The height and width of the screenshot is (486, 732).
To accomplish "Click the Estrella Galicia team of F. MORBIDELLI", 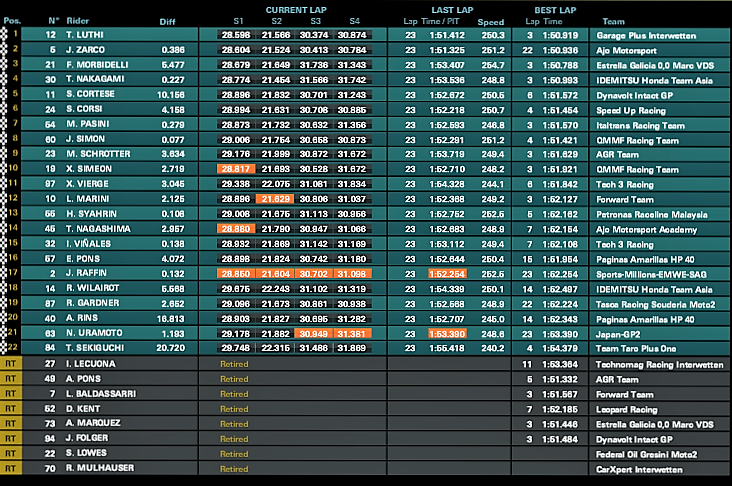I will [655, 65].
